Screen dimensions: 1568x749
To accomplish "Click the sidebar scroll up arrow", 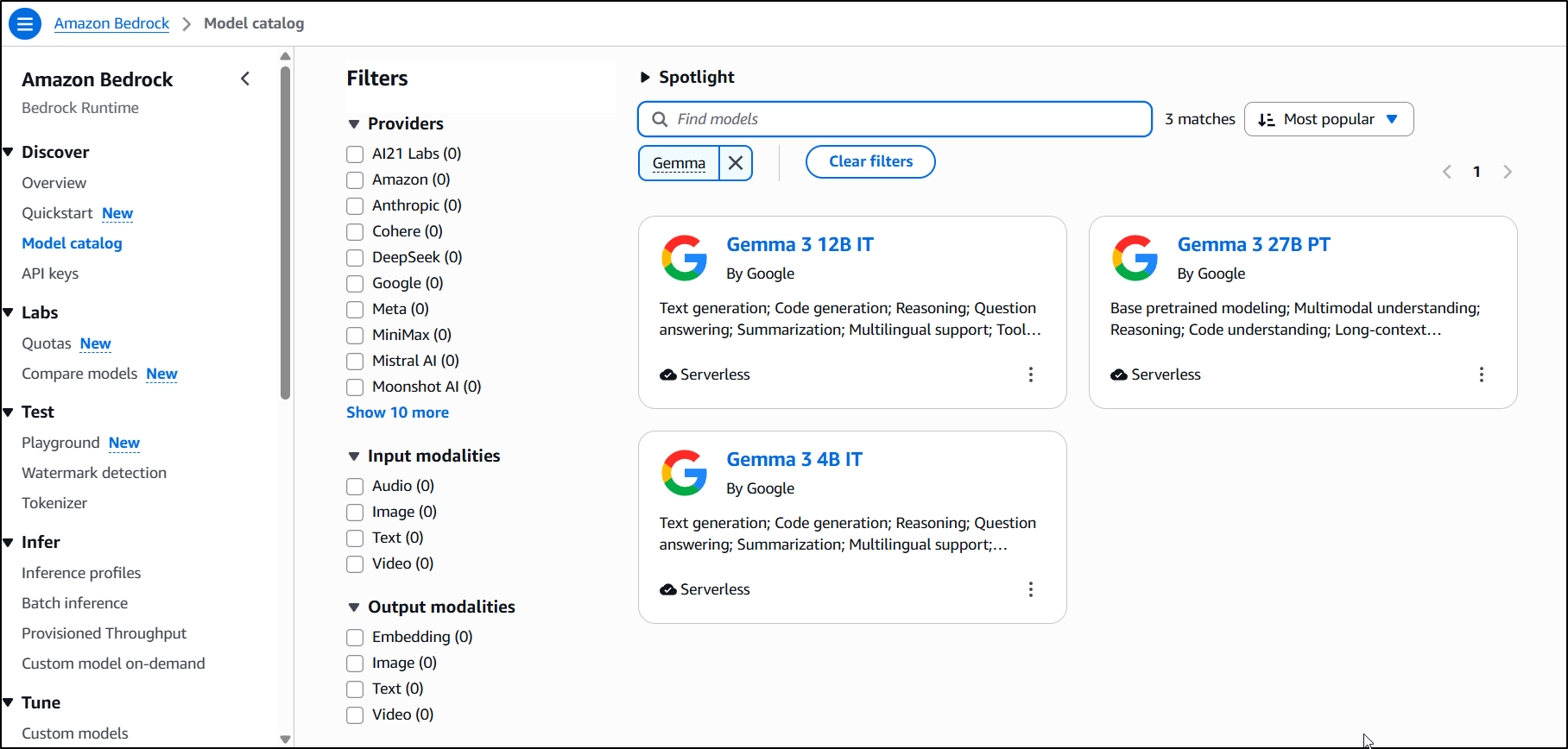I will (x=286, y=56).
